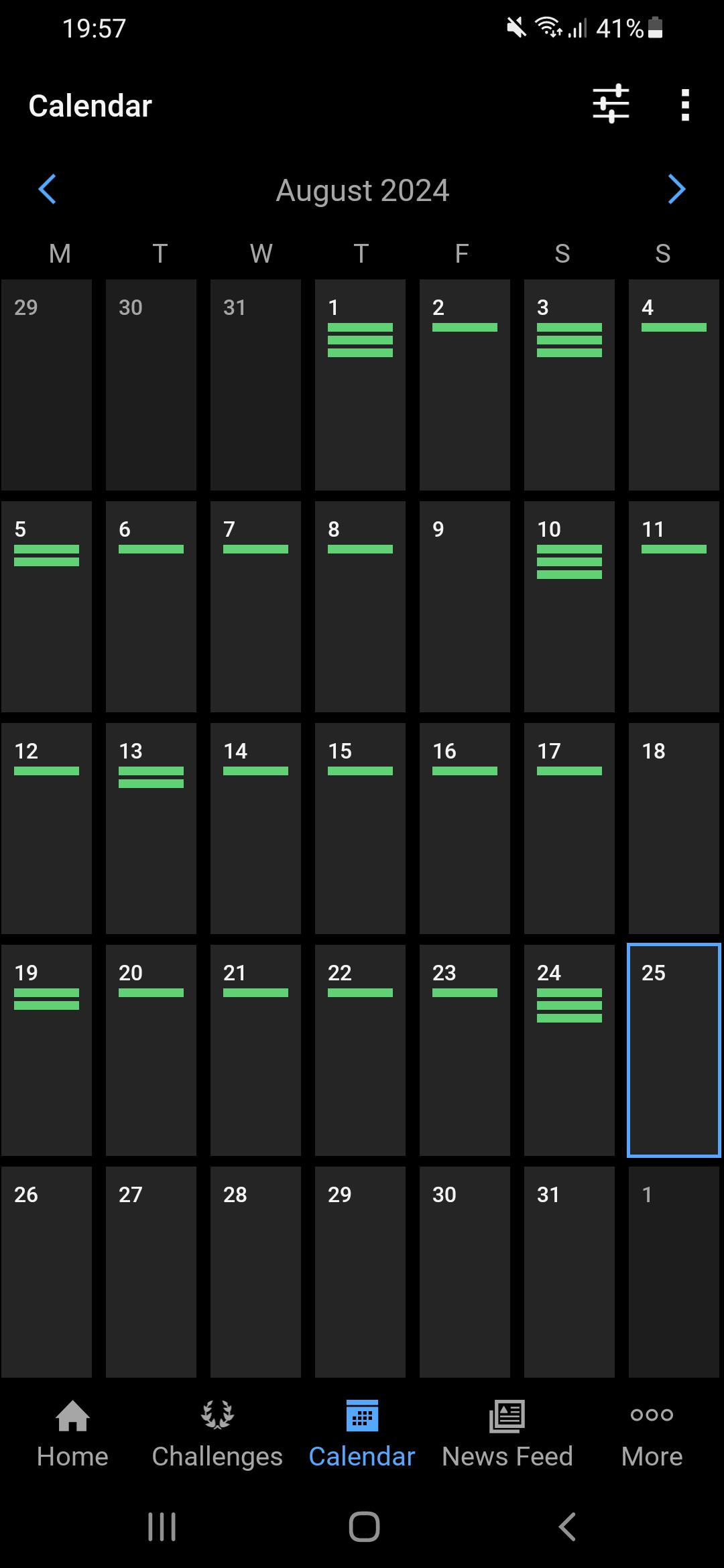Open the three-dot overflow menu
Screen dimensions: 724x1568
(x=684, y=105)
